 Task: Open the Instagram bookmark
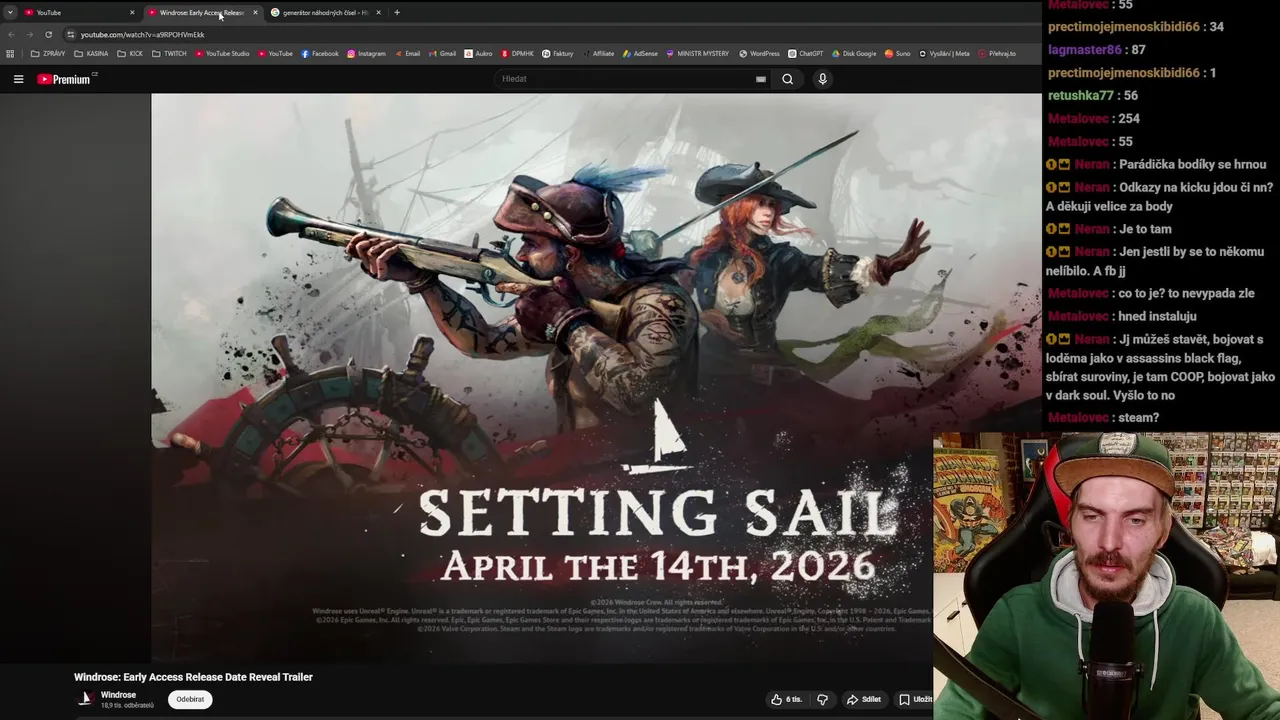pos(366,54)
